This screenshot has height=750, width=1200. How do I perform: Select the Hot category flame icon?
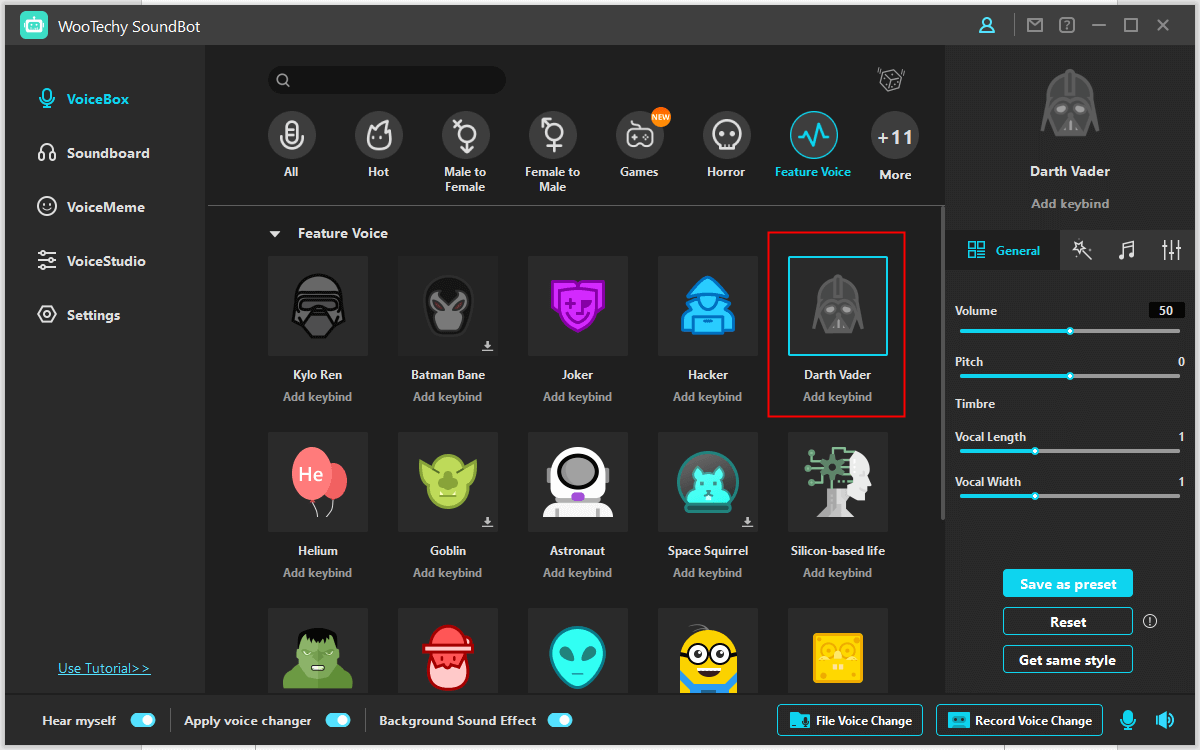(379, 135)
